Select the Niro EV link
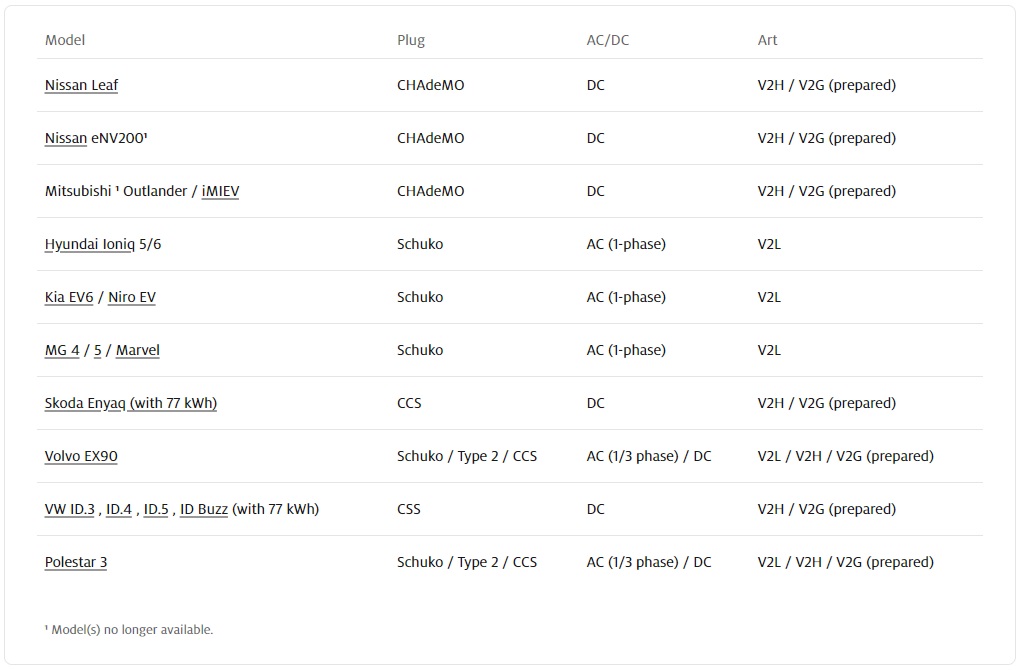Viewport: 1021px width, 670px height. (132, 298)
